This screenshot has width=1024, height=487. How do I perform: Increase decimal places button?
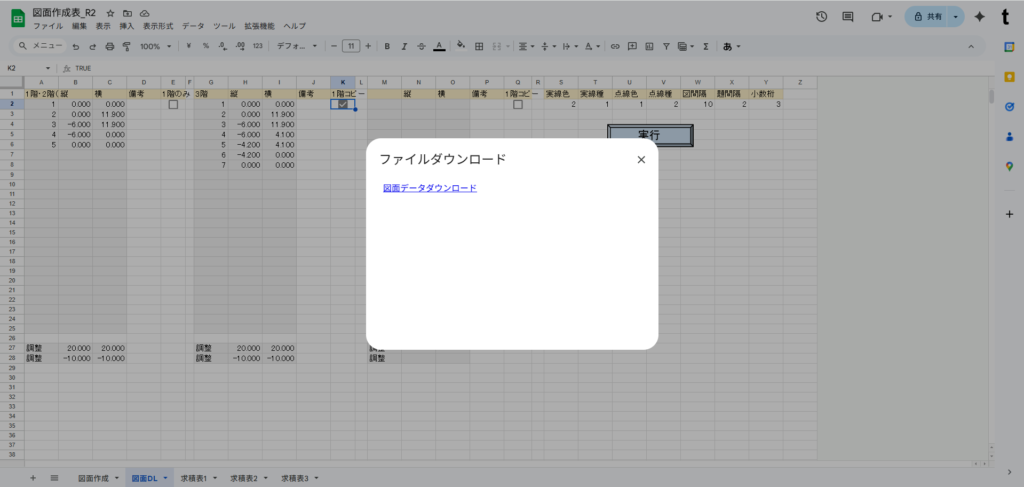point(240,46)
